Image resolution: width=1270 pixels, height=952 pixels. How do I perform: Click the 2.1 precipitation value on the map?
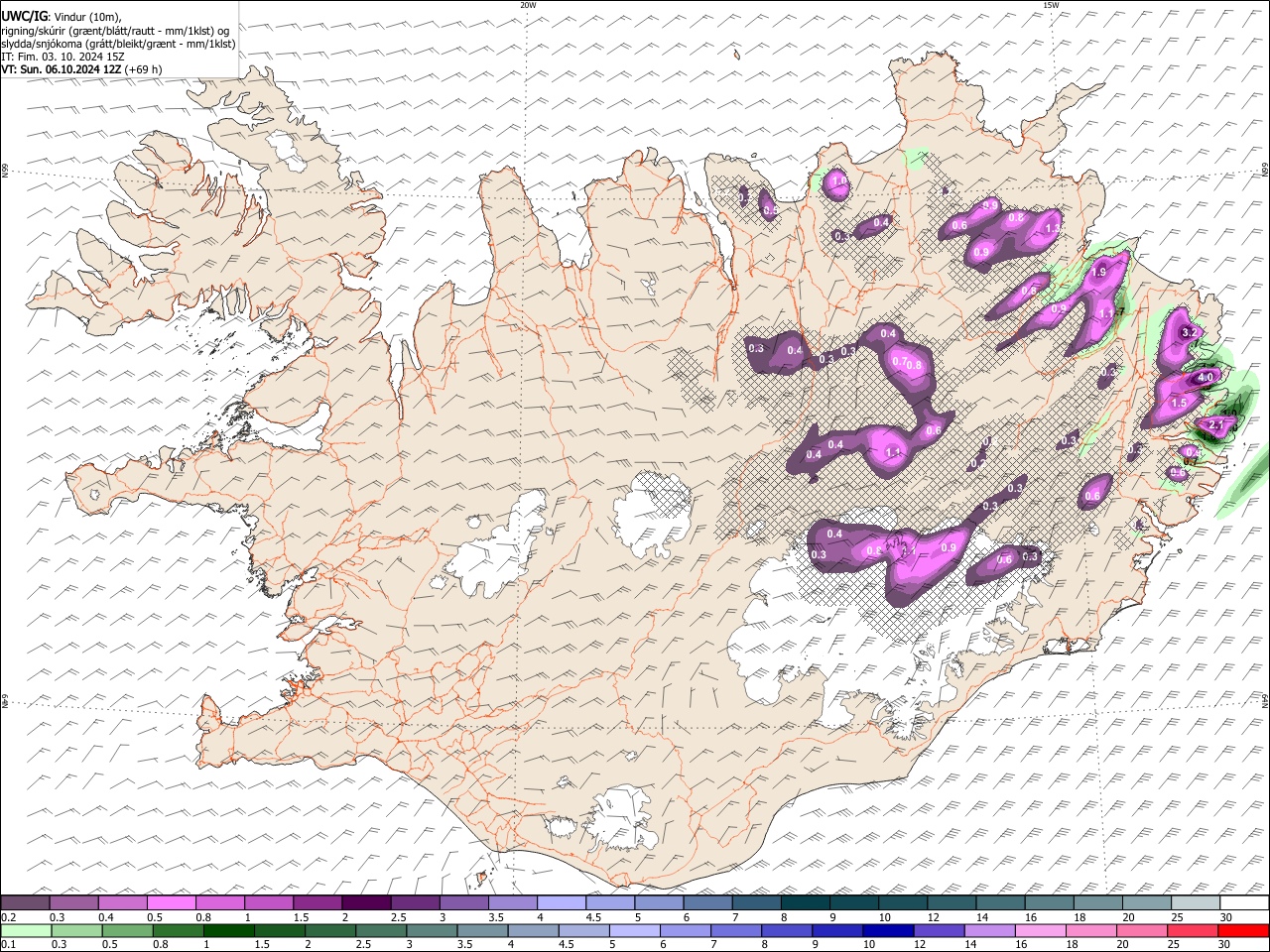[x=1218, y=424]
